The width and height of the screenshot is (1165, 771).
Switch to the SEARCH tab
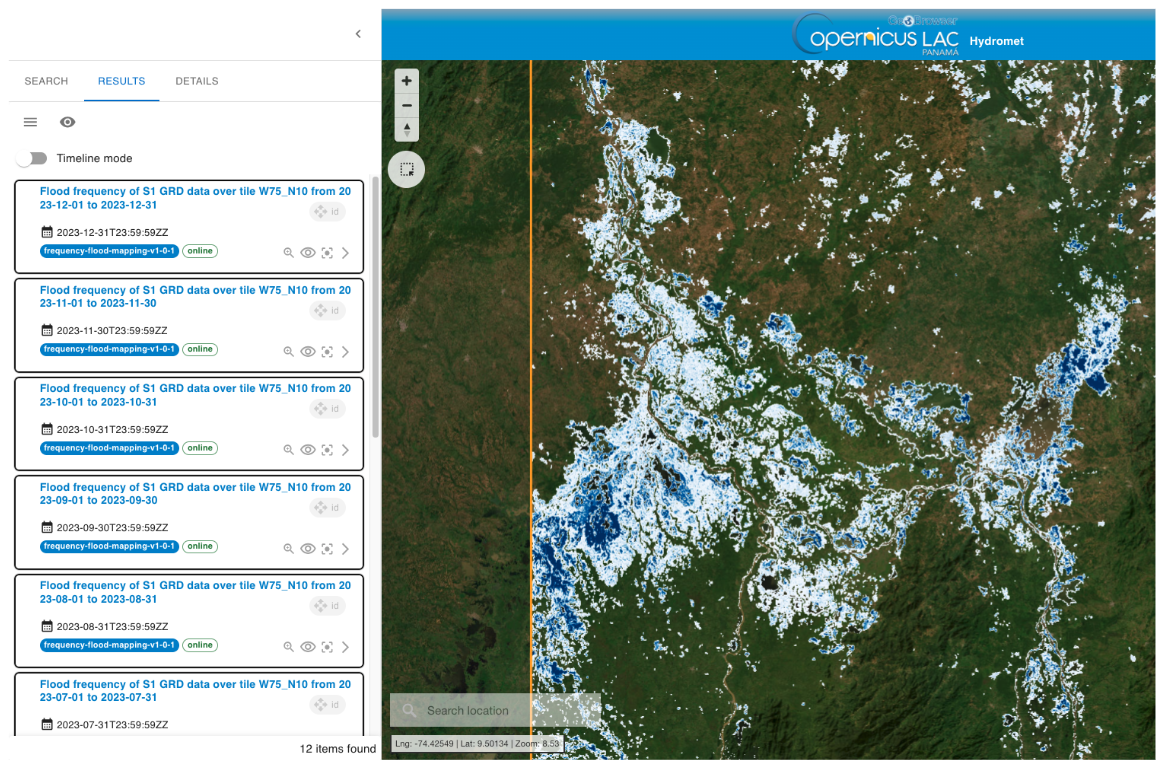point(46,81)
